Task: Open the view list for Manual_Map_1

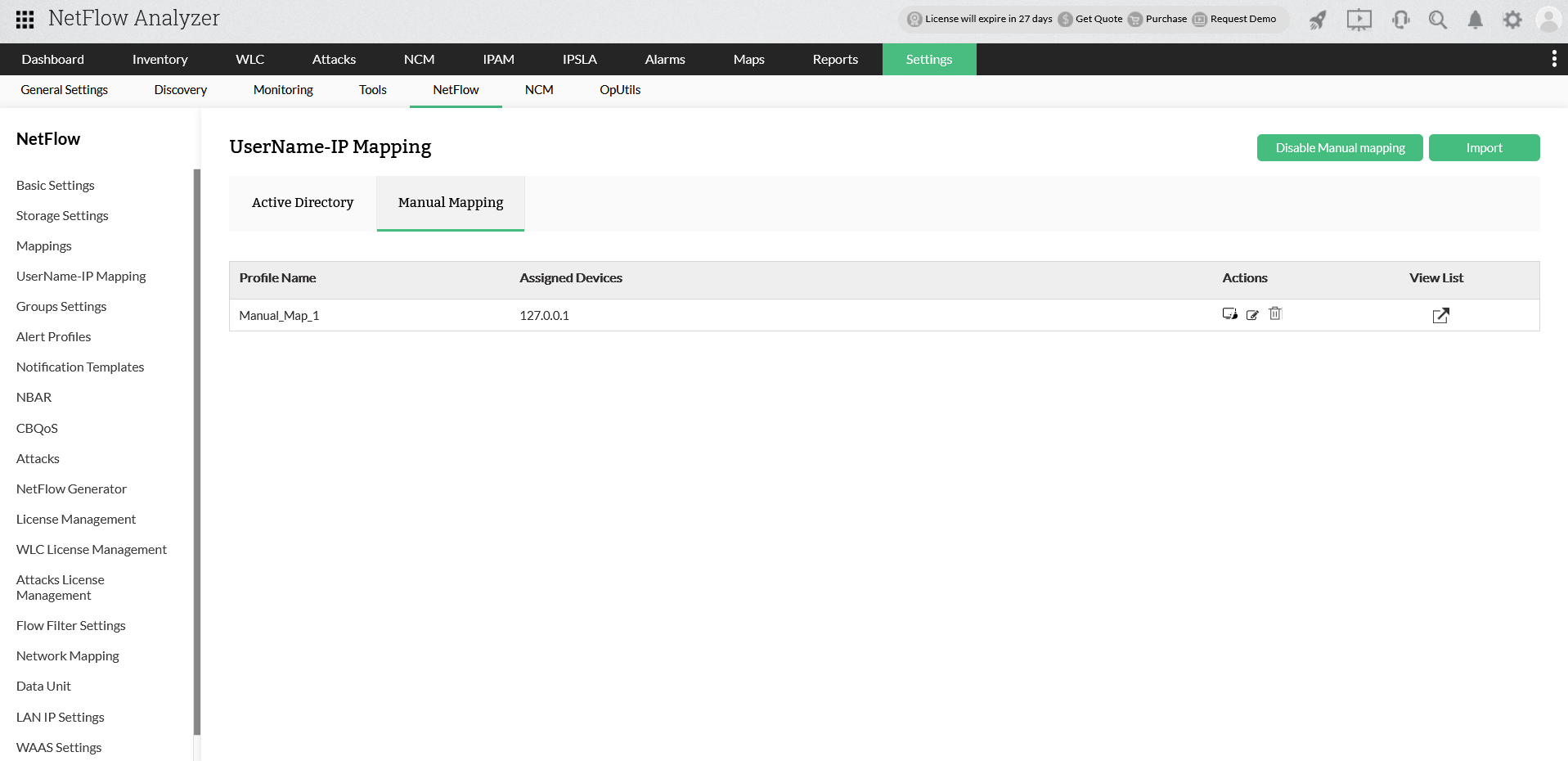Action: (1441, 316)
